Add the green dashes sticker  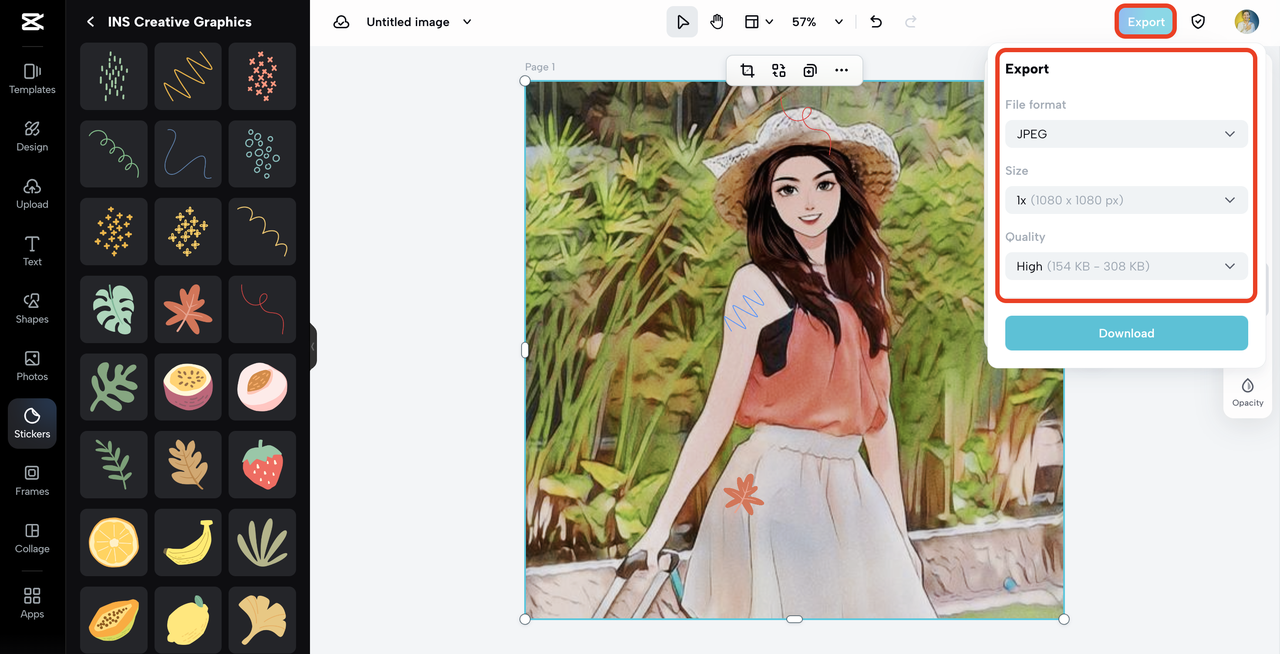tap(114, 77)
